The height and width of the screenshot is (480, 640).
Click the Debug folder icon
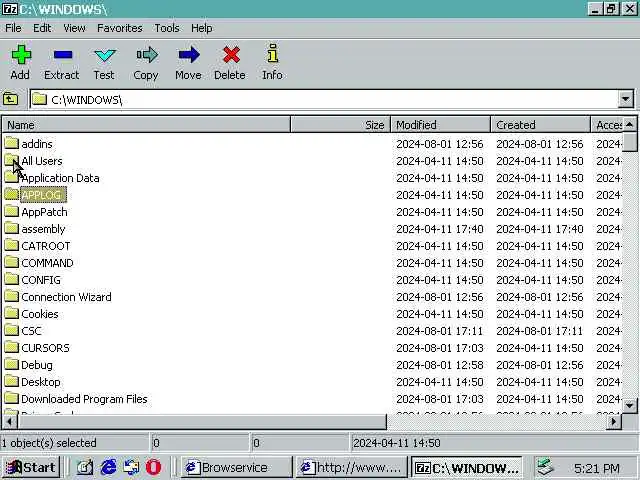(11, 364)
